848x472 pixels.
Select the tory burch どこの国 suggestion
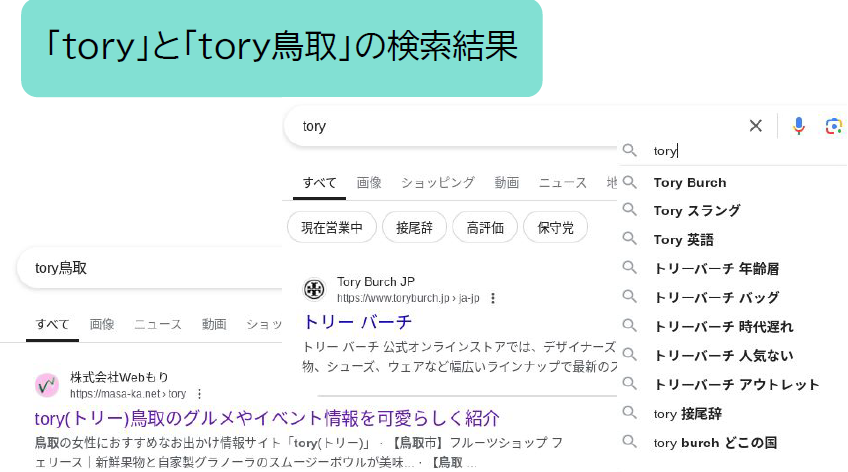click(x=715, y=443)
